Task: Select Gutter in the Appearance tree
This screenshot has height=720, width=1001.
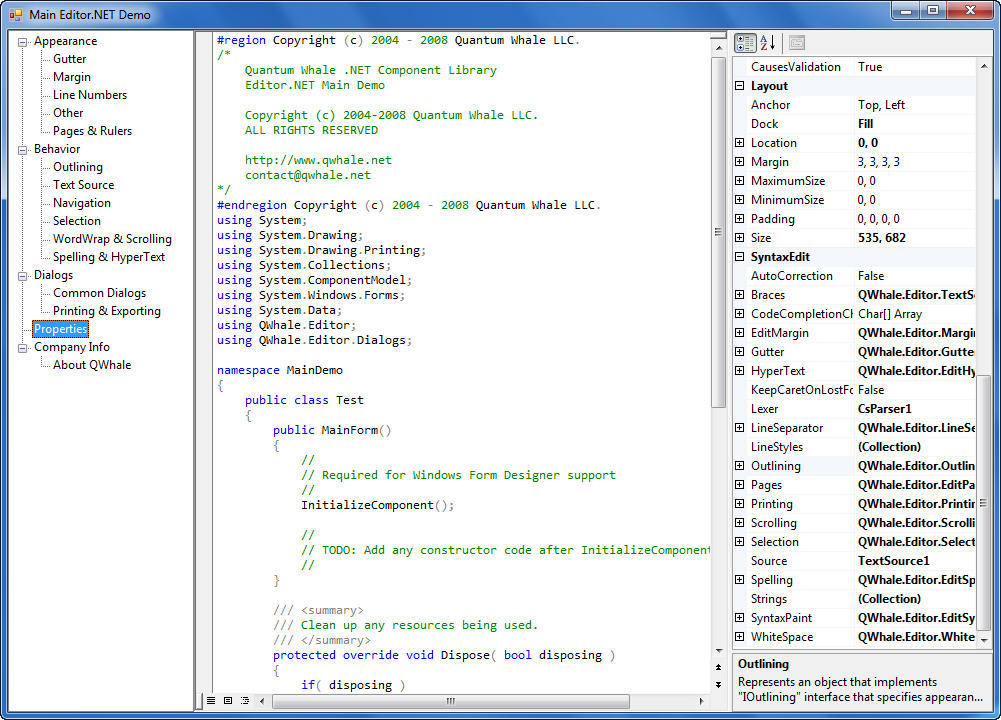Action: (x=70, y=59)
